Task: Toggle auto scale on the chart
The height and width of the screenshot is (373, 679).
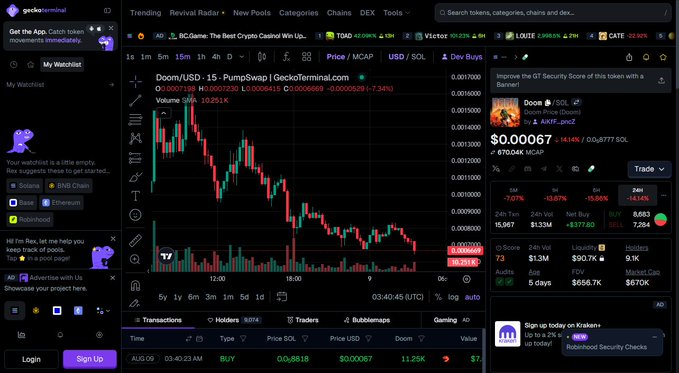Action: pyautogui.click(x=472, y=297)
